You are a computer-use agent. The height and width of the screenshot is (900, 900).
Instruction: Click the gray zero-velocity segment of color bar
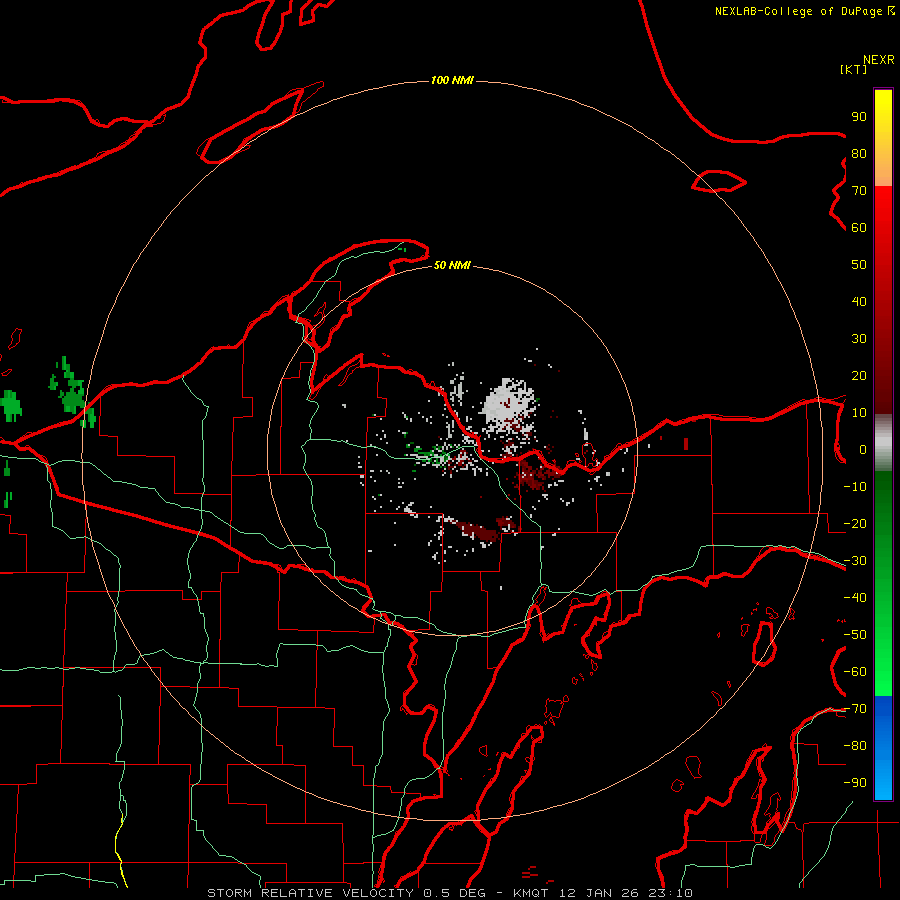click(883, 443)
